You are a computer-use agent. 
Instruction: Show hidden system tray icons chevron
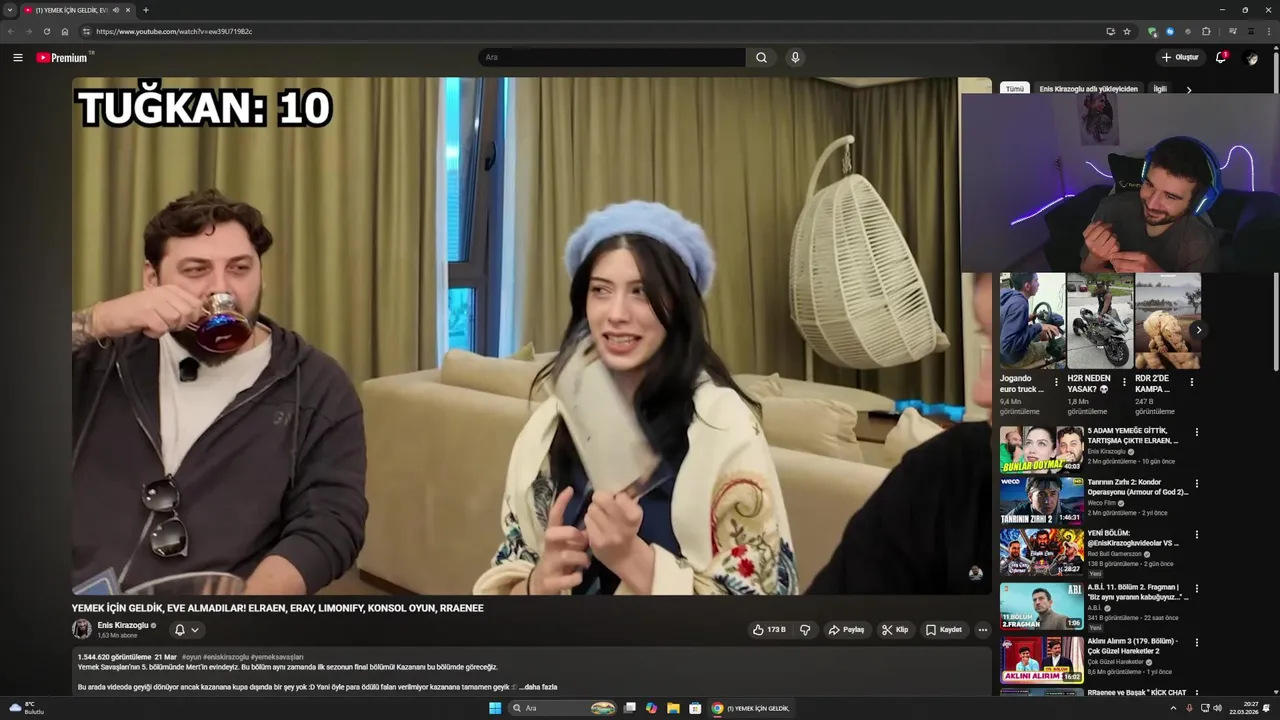[x=1173, y=708]
